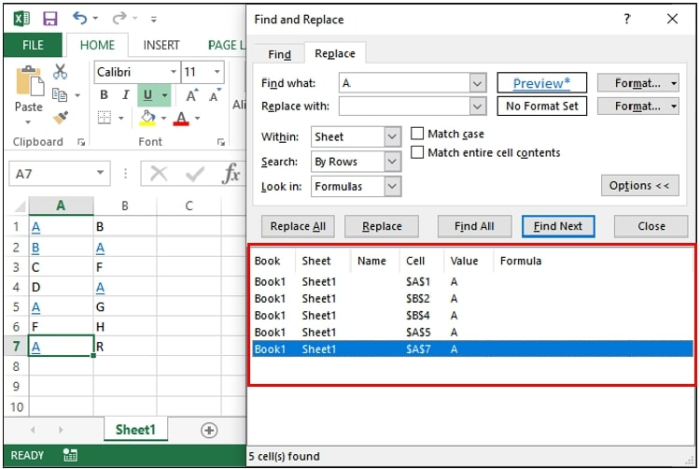Screen dimensions: 700x469
Task: Click the Excel application icon
Action: coord(21,19)
